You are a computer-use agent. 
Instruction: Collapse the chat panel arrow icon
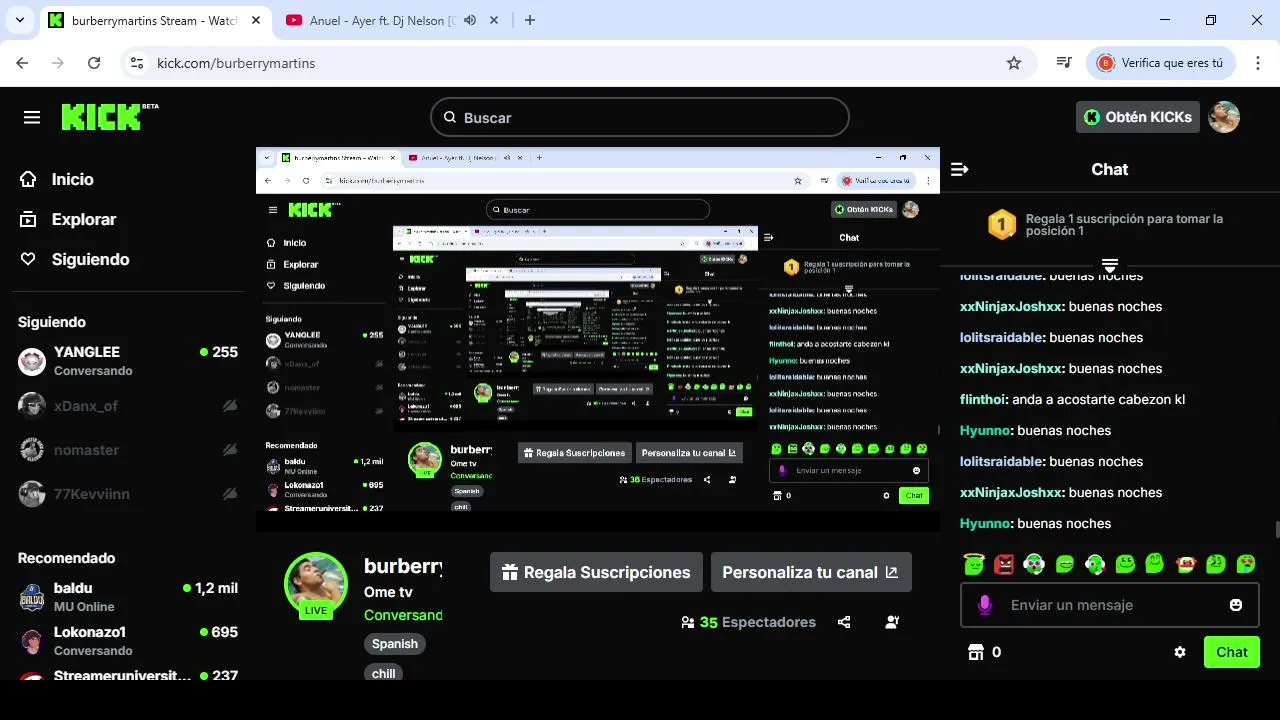click(x=960, y=170)
